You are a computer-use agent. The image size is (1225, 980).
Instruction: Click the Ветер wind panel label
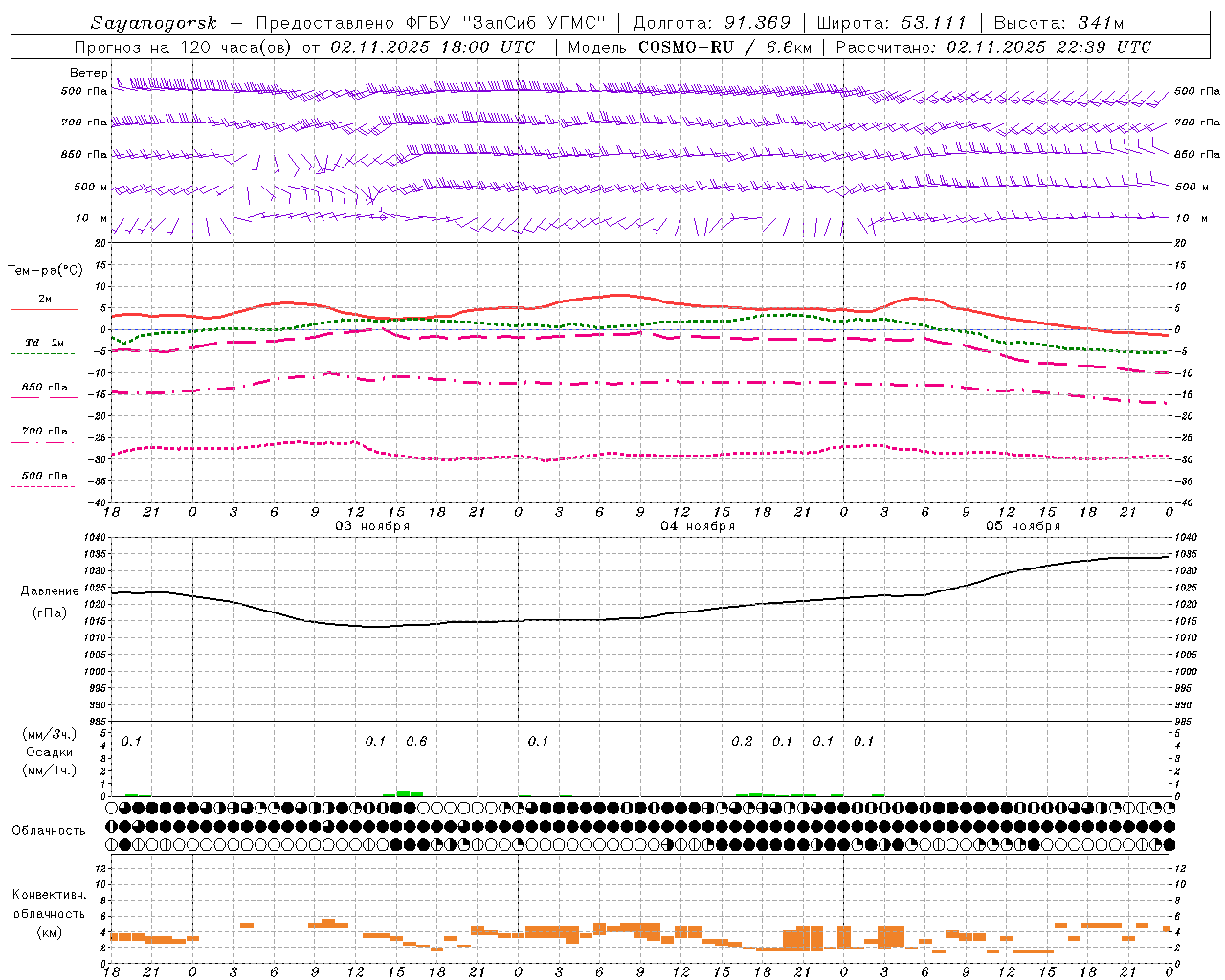(88, 73)
